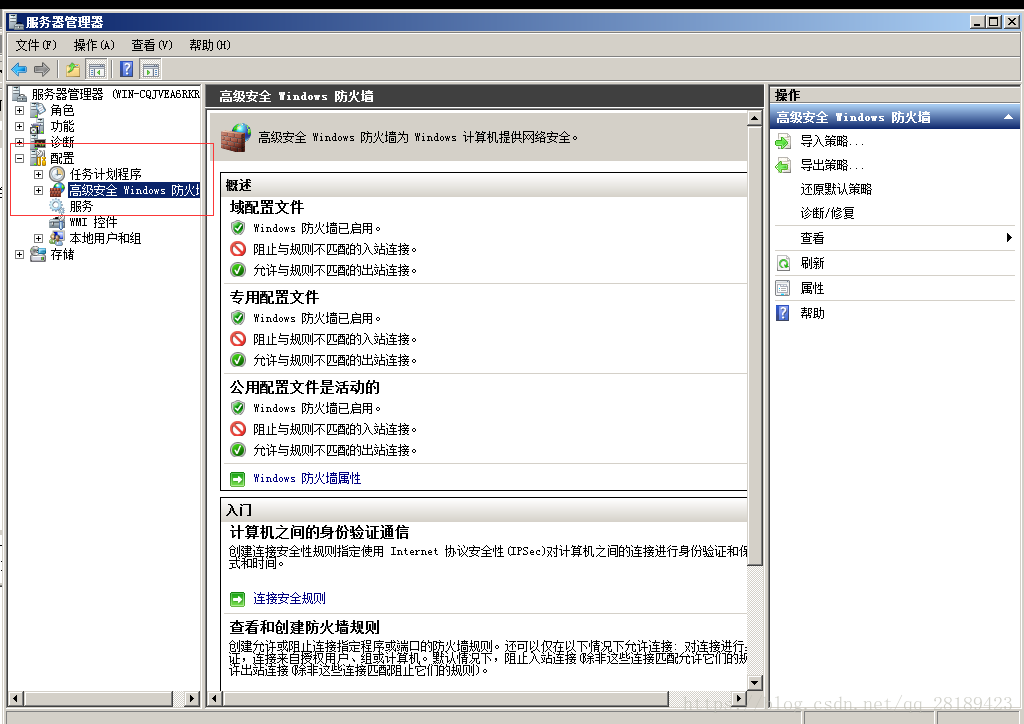Click 刷新 in actions pane
This screenshot has height=724, width=1024.
[x=812, y=263]
